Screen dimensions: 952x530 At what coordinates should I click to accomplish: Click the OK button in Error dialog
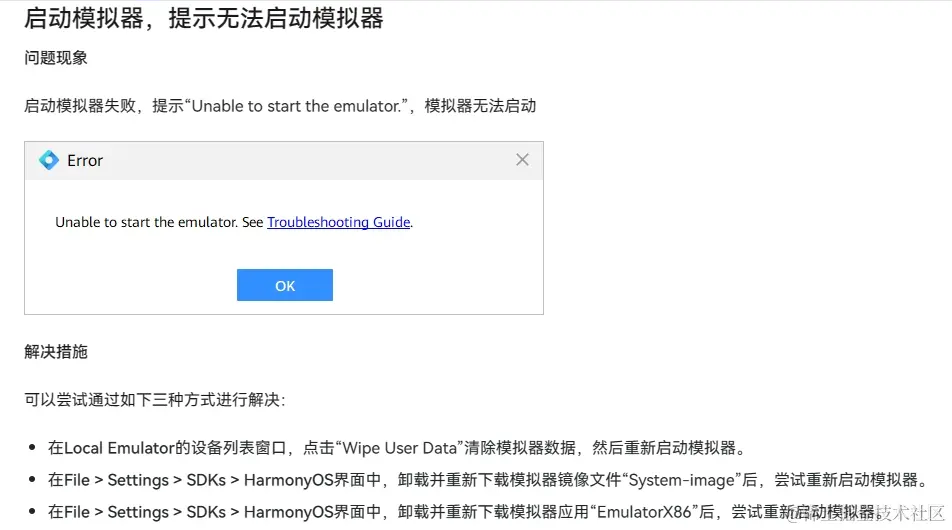285,285
